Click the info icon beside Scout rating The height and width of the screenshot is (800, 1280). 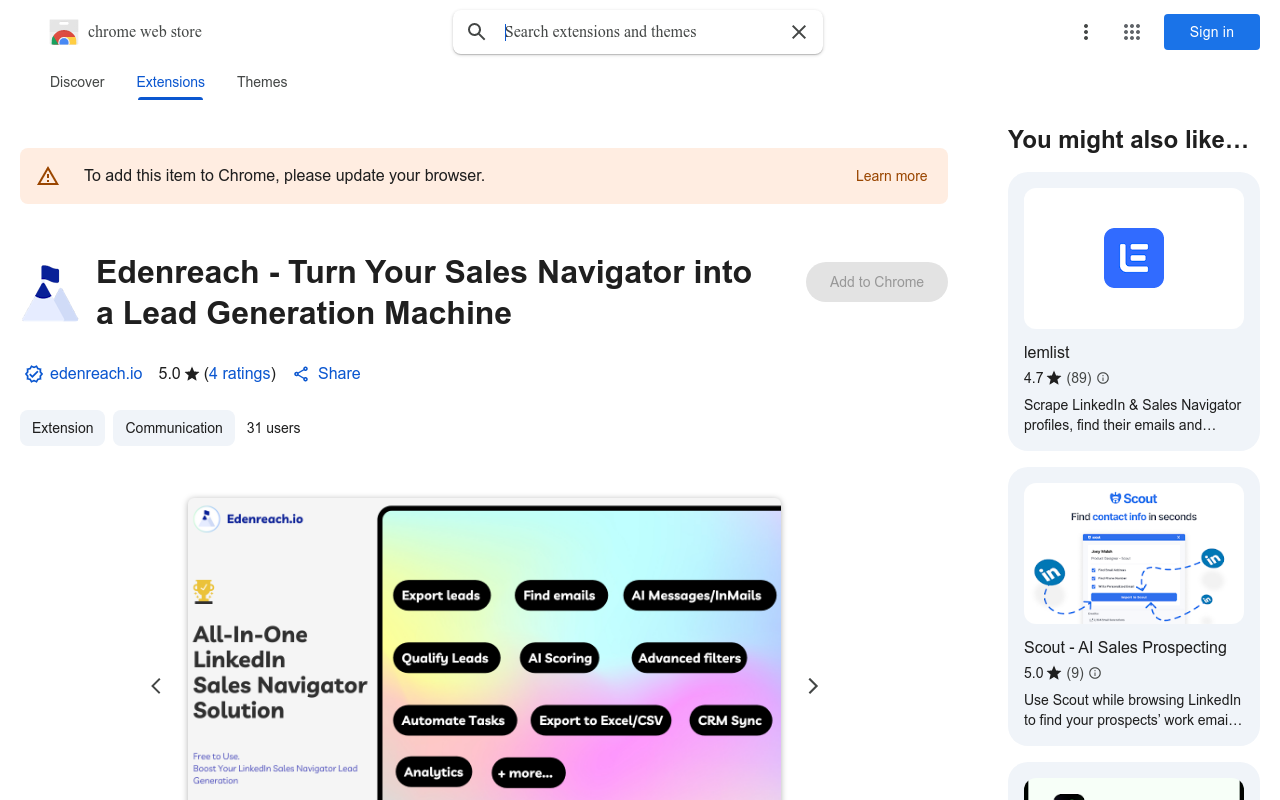pyautogui.click(x=1095, y=673)
